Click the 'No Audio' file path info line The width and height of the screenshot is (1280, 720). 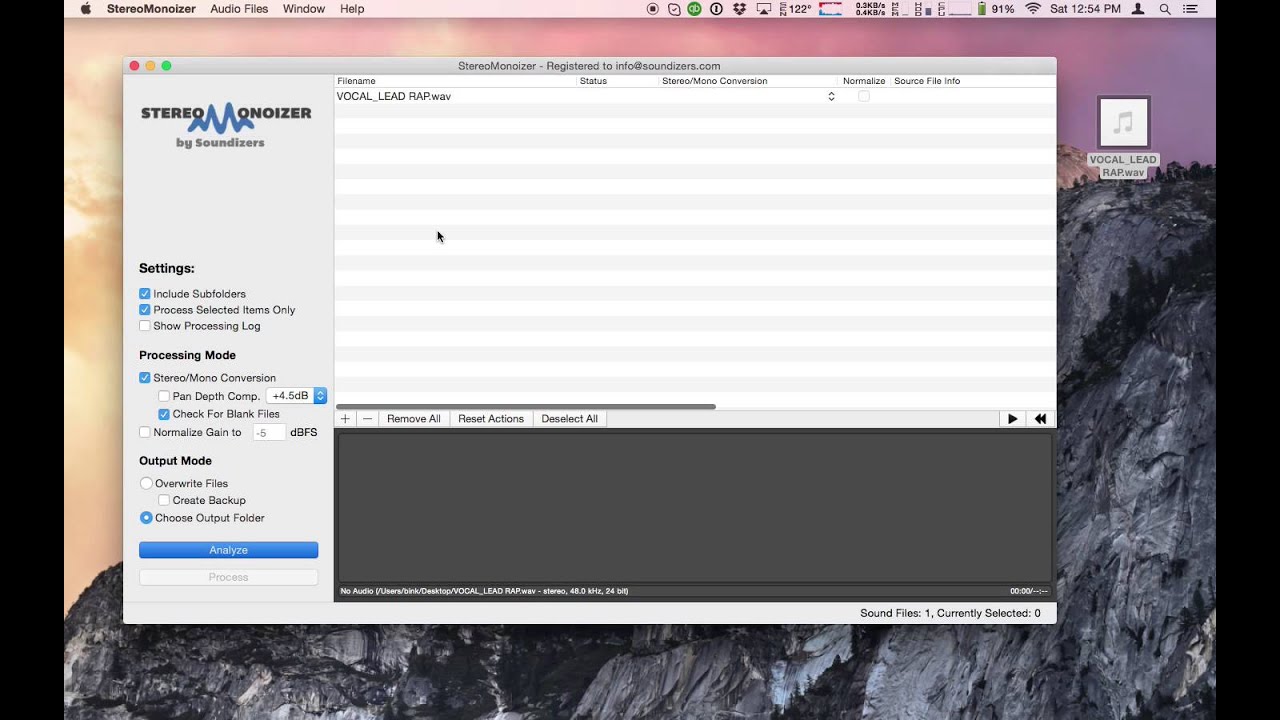click(x=484, y=591)
